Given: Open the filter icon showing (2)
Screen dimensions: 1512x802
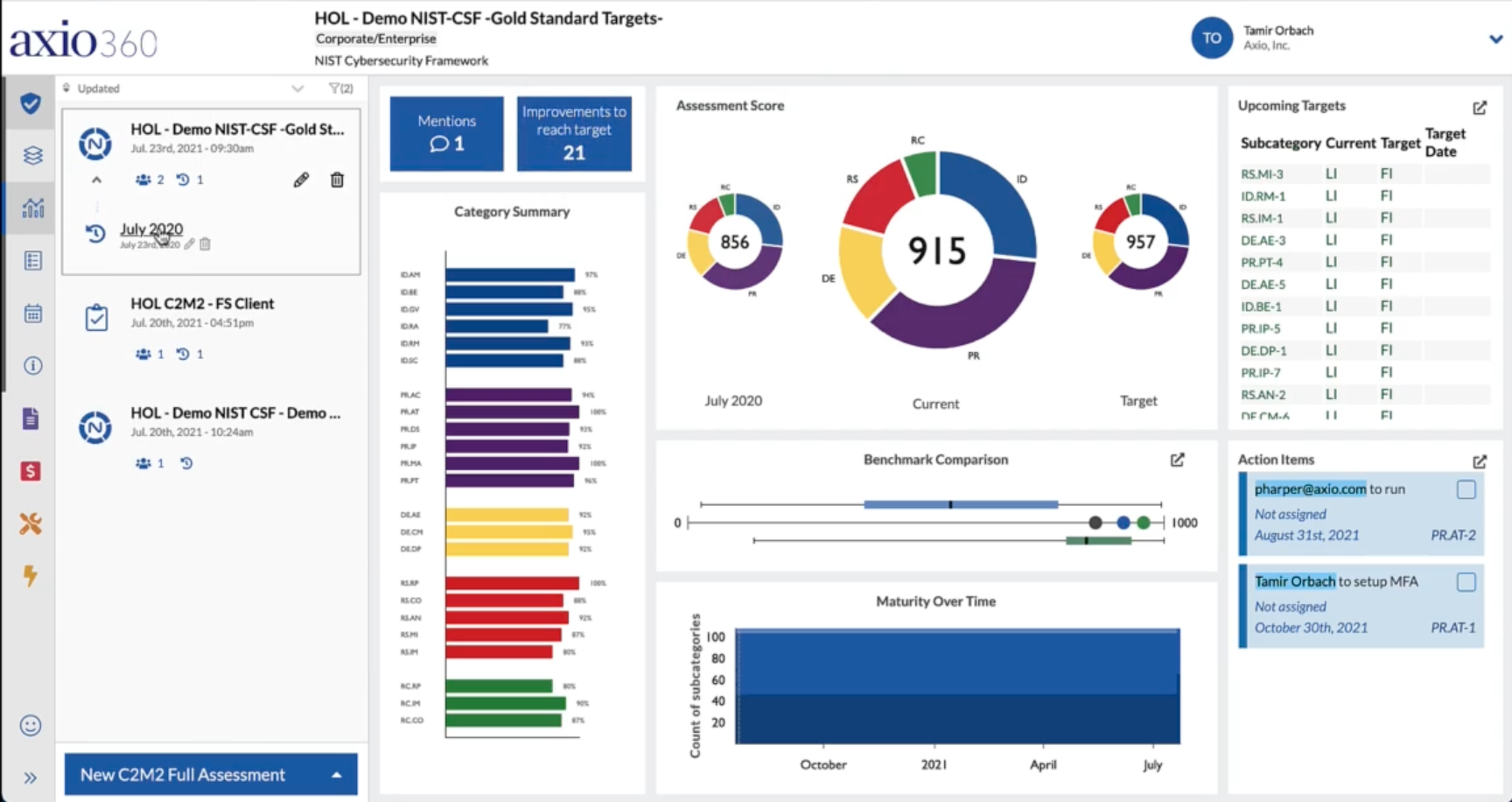Looking at the screenshot, I should (x=340, y=88).
